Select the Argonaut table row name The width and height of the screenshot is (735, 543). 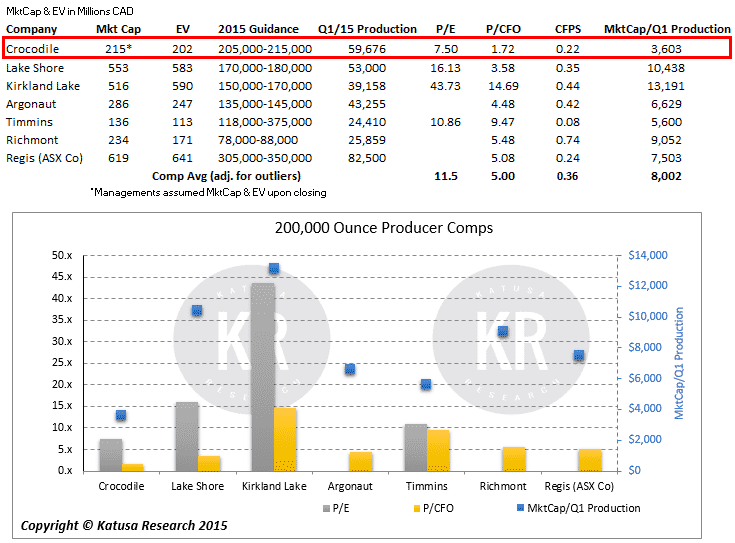coord(31,104)
